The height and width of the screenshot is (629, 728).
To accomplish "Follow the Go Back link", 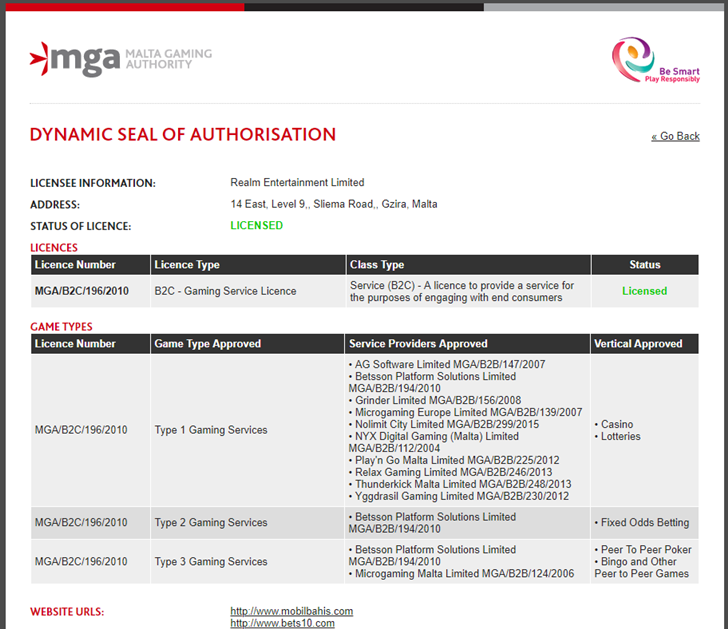I will click(675, 136).
